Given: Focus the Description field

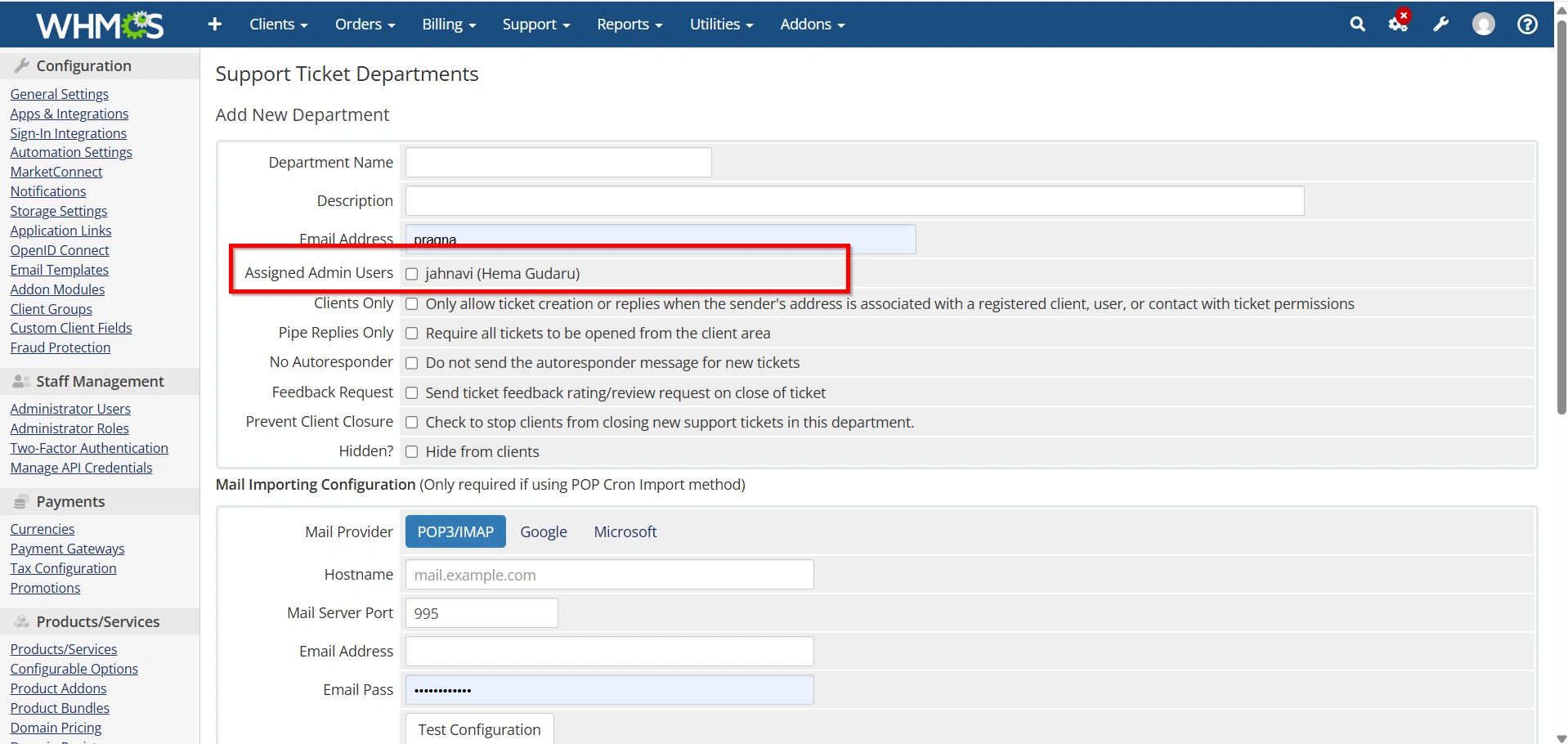Looking at the screenshot, I should (854, 201).
